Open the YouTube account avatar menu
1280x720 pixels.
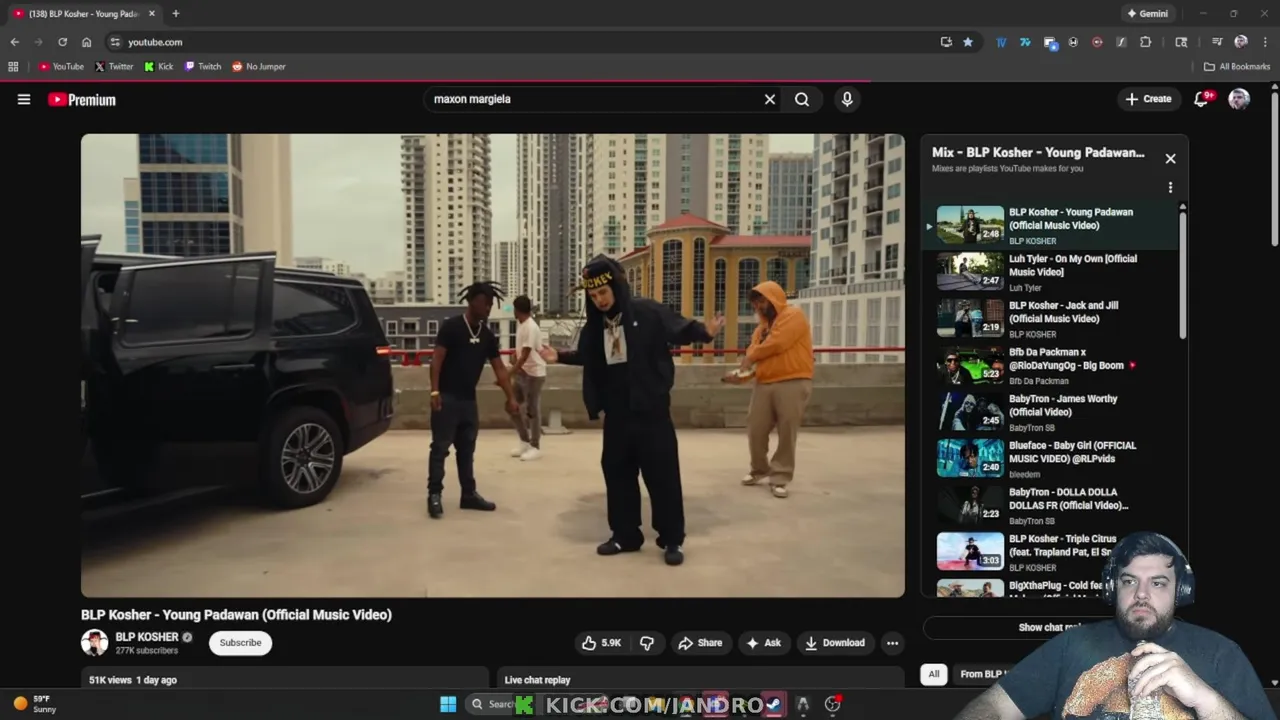[1239, 99]
